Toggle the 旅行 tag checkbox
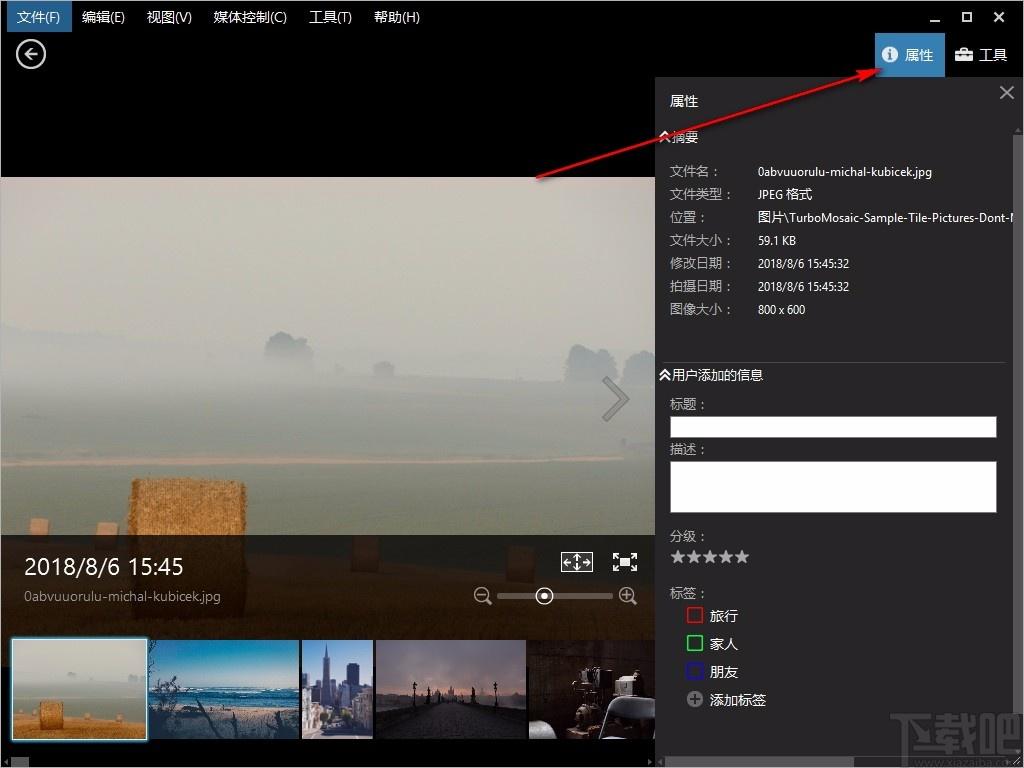Screen dimensions: 1024x768 coord(695,615)
